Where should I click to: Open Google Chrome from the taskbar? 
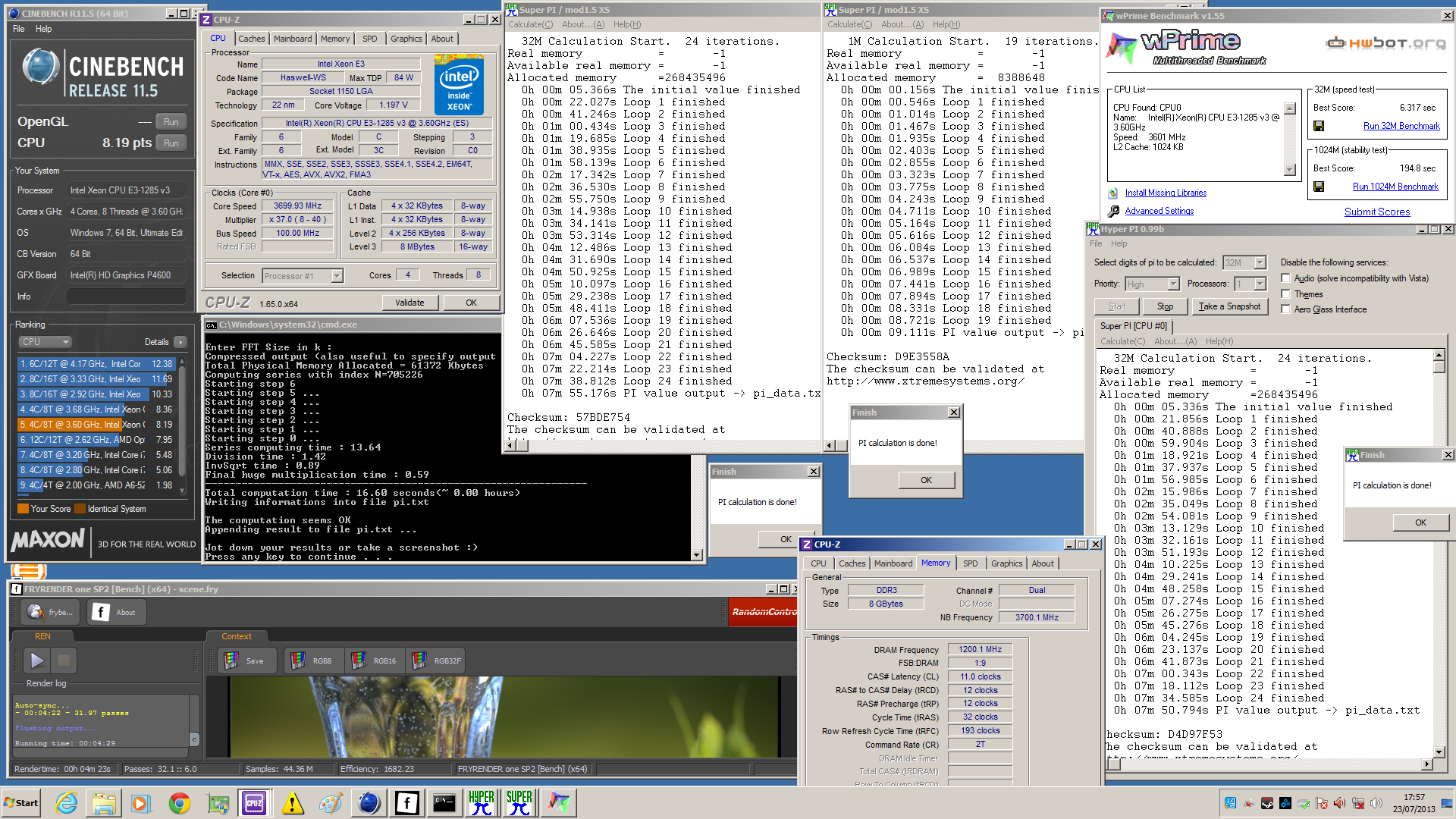coord(180,803)
